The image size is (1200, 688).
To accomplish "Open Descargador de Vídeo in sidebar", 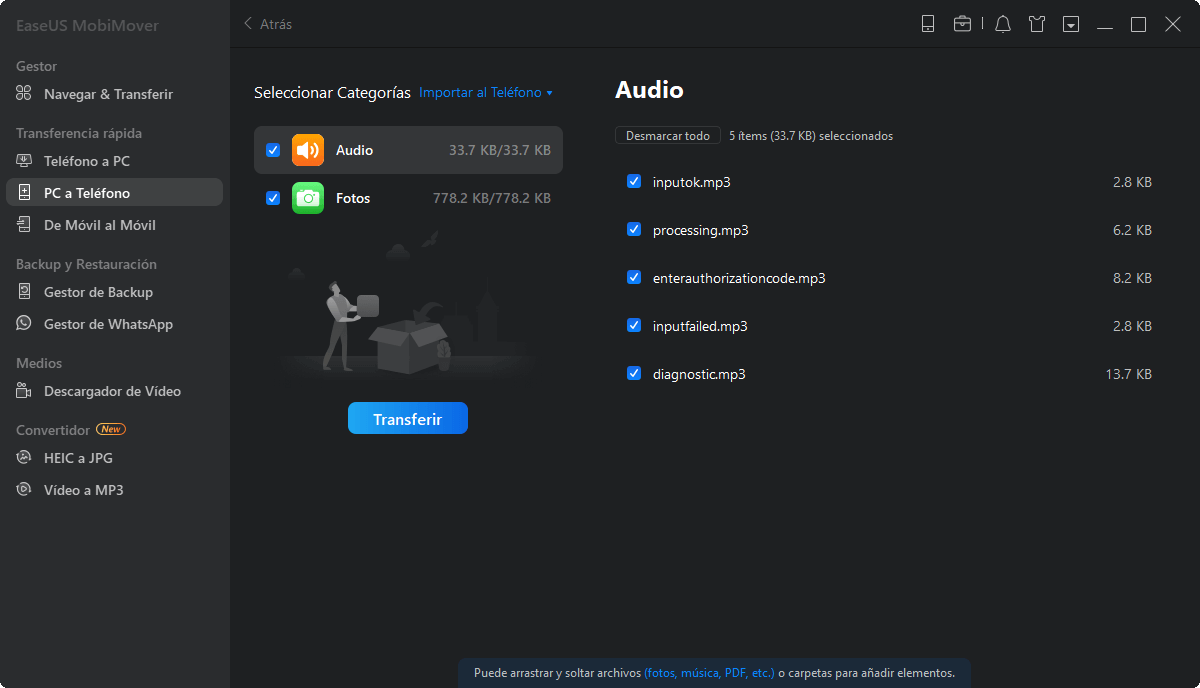I will pos(112,391).
